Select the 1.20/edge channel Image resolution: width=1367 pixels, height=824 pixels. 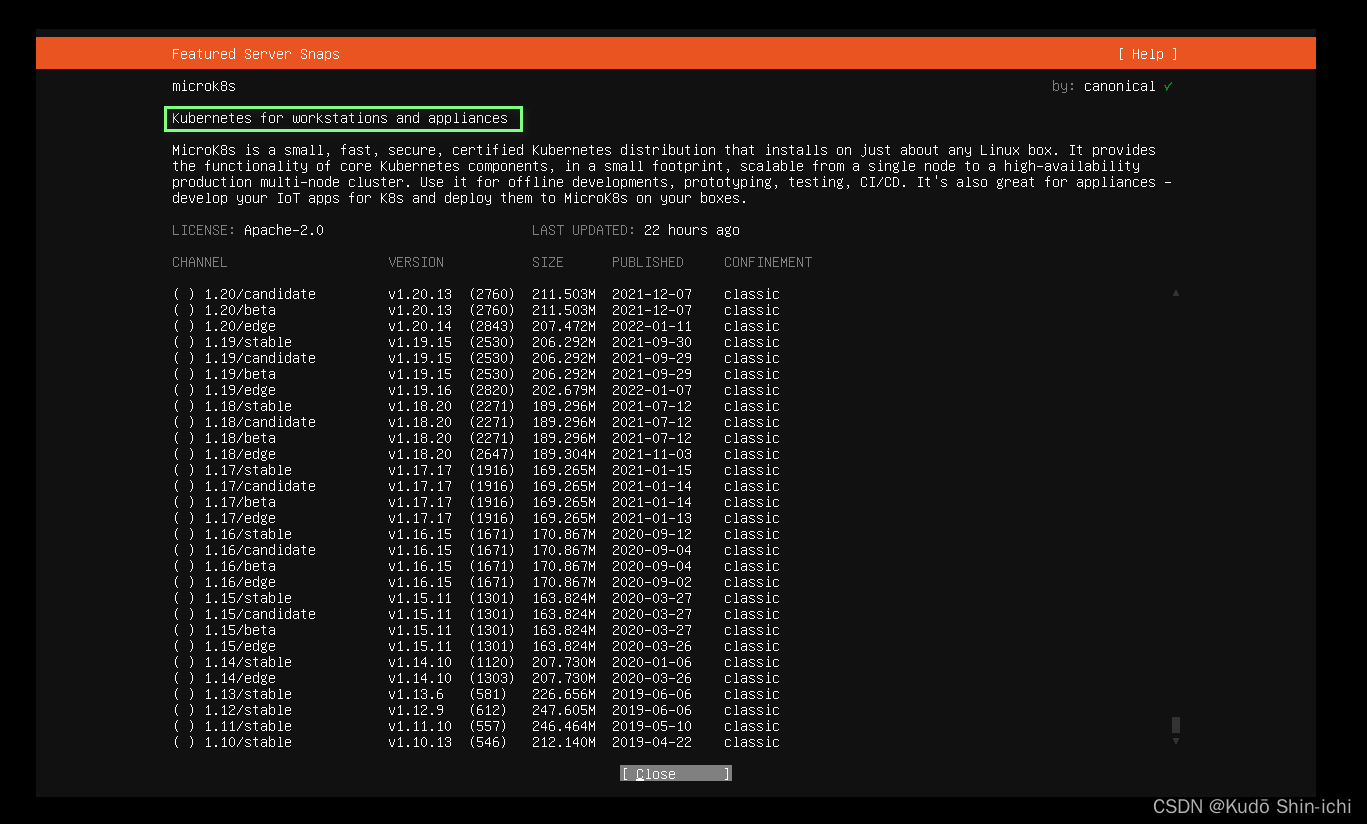tap(476, 326)
